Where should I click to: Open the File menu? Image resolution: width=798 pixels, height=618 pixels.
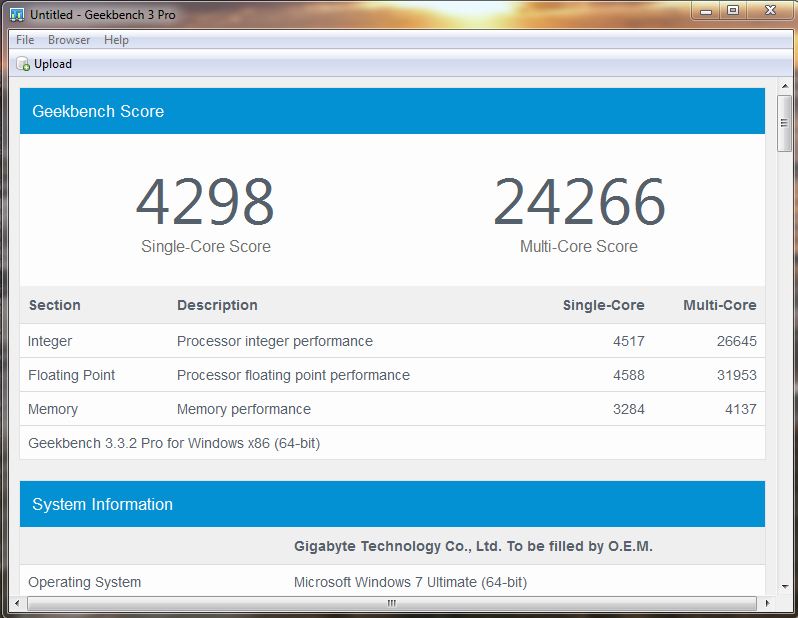pos(25,40)
